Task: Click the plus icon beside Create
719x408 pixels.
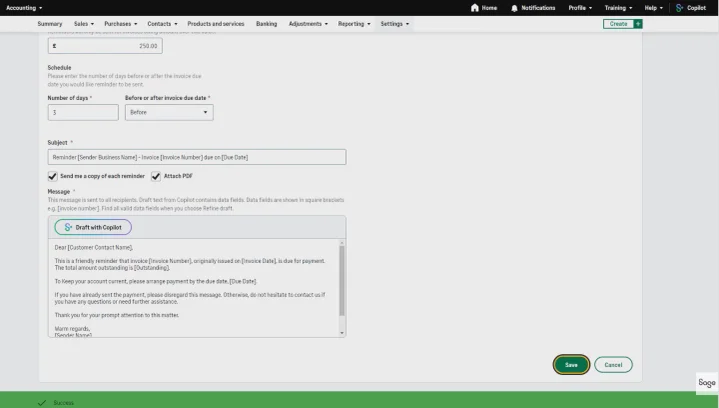Action: point(638,24)
